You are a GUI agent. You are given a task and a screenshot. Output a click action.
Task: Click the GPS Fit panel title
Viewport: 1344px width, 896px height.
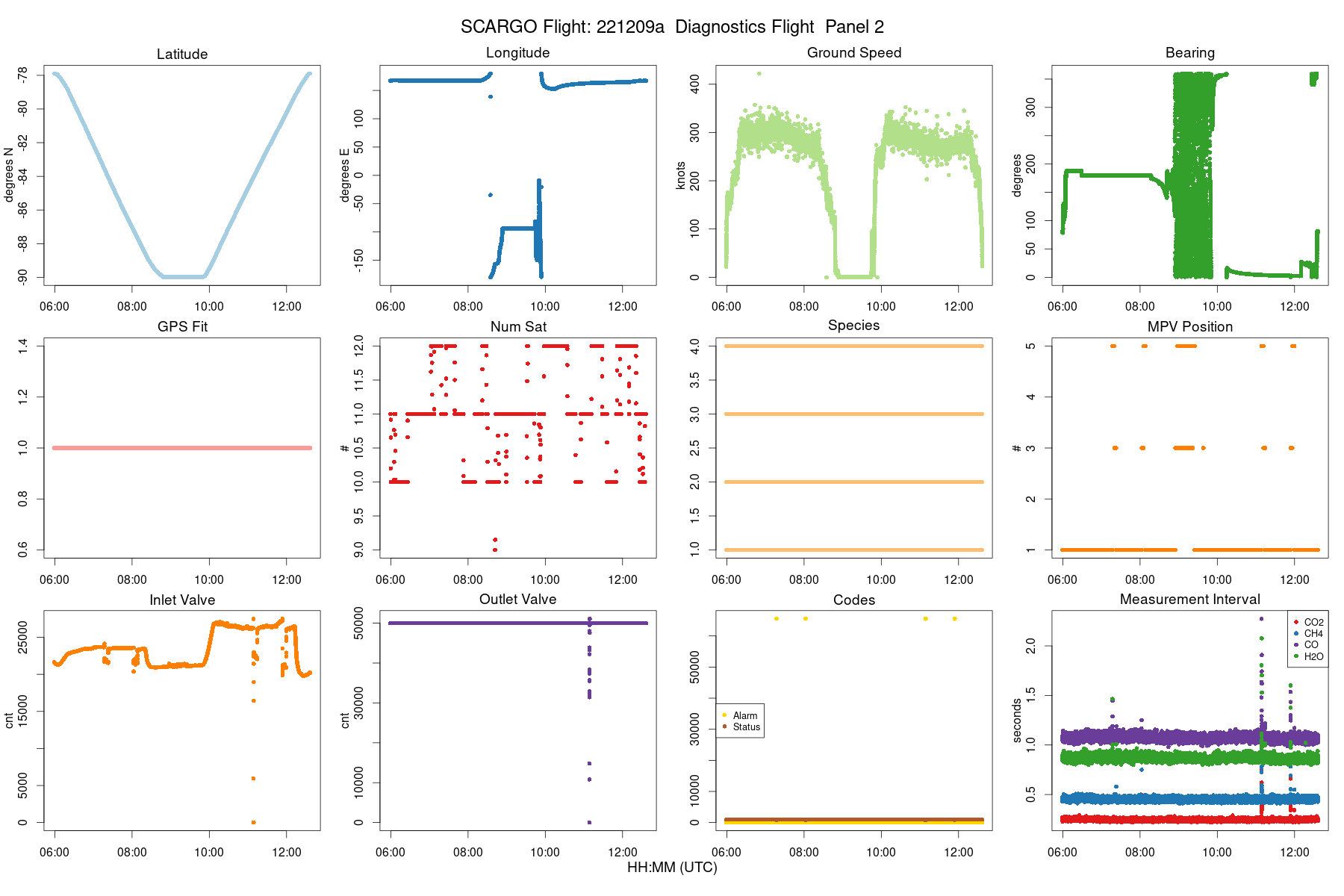pos(182,326)
